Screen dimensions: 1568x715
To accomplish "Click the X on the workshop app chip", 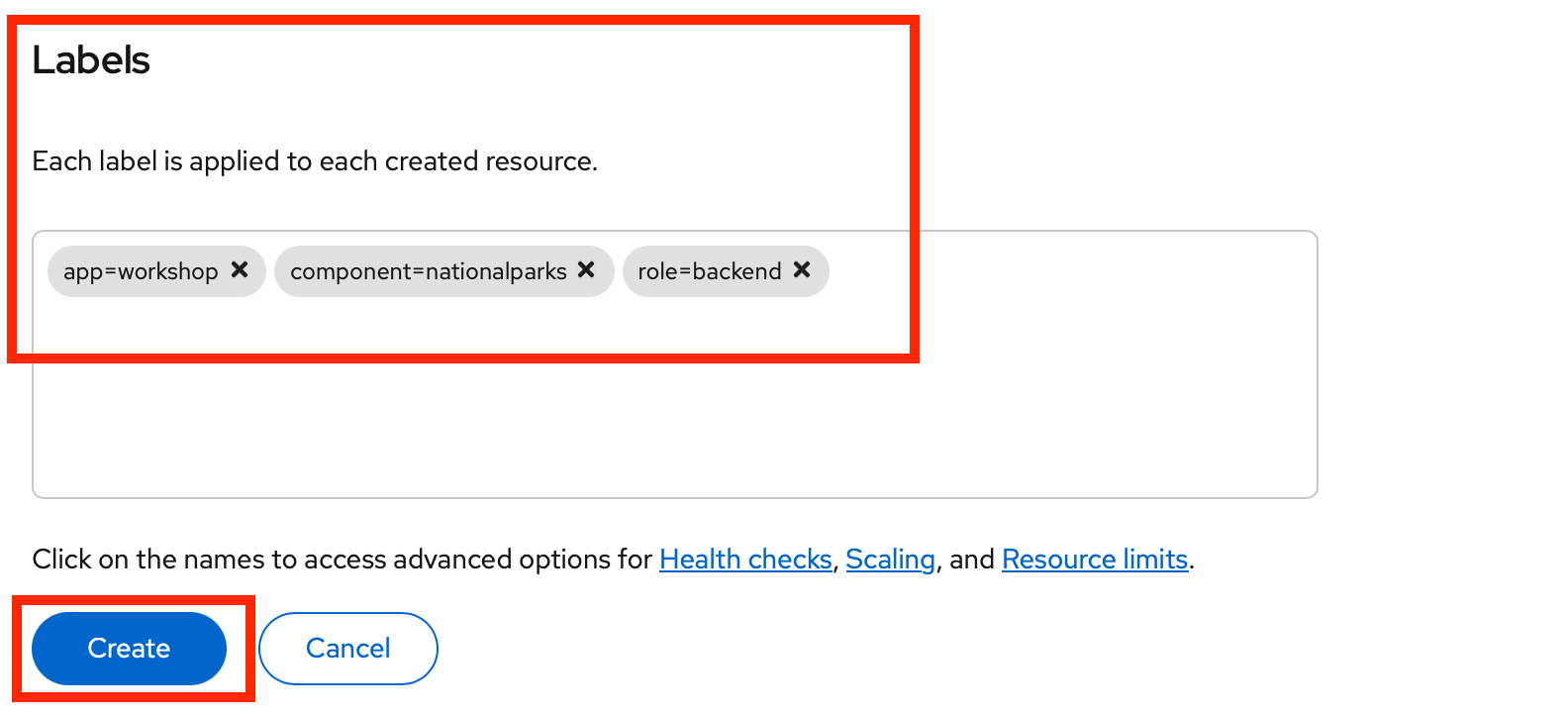I will pos(239,270).
